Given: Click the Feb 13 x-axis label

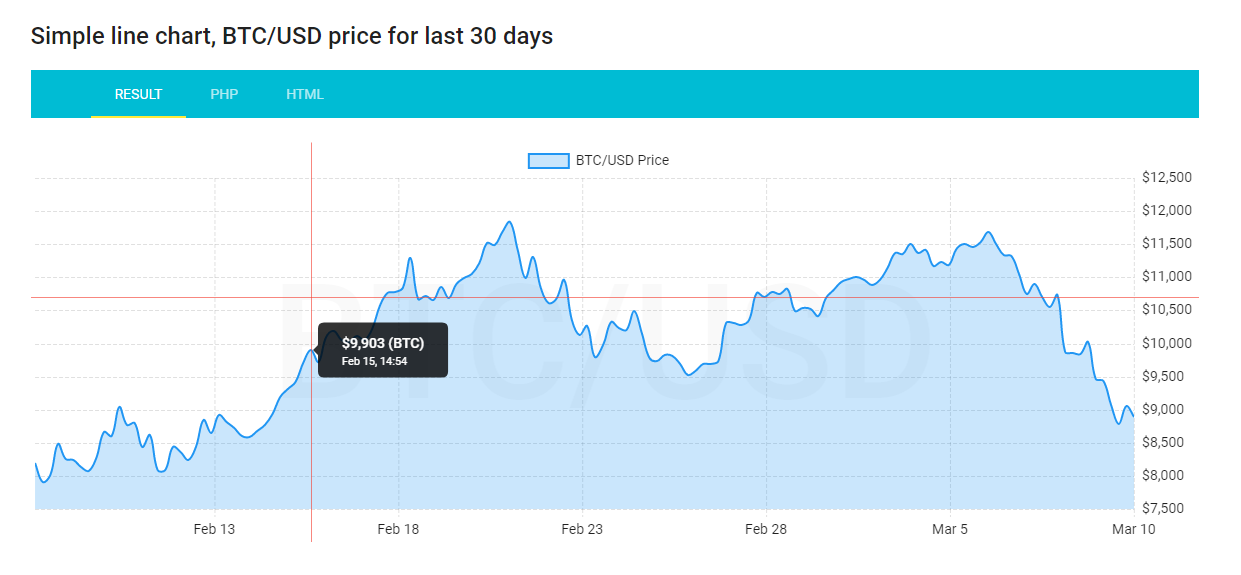Looking at the screenshot, I should tap(214, 529).
